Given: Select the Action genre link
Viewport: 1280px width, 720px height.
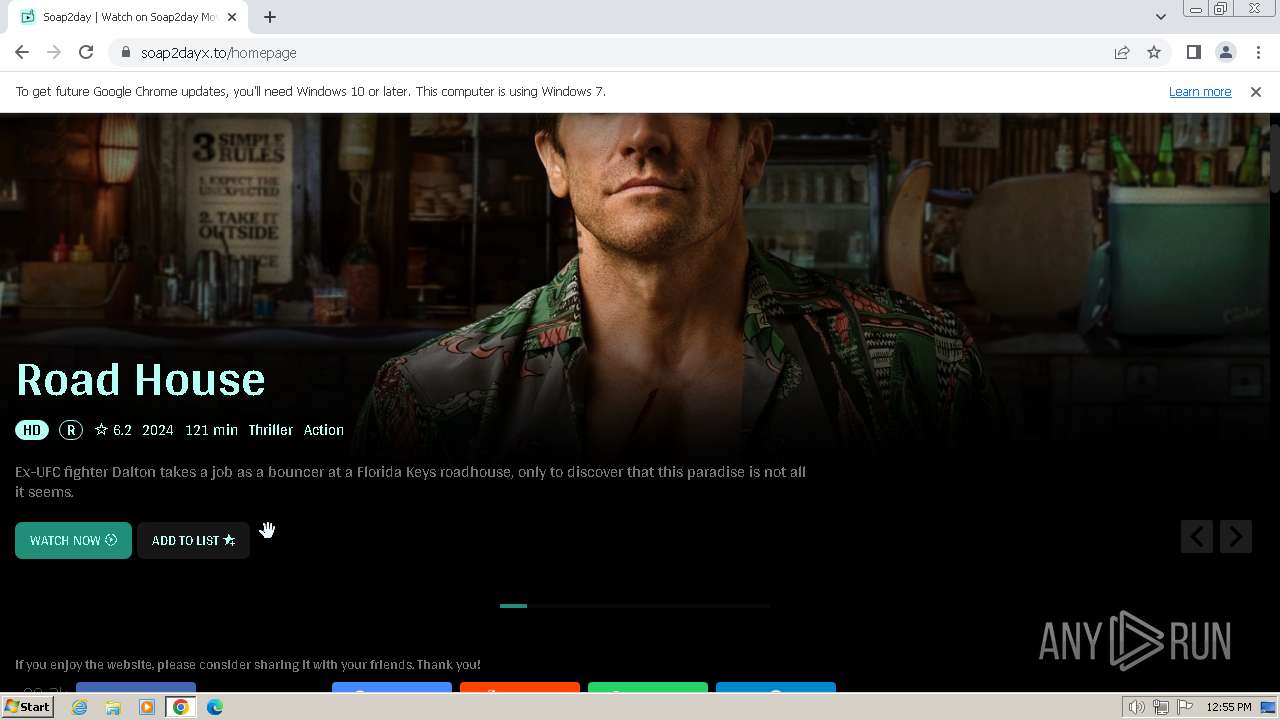Looking at the screenshot, I should 324,430.
